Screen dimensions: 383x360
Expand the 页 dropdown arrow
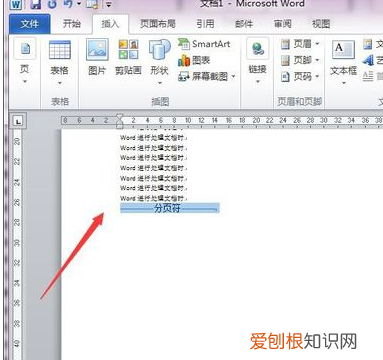click(25, 82)
